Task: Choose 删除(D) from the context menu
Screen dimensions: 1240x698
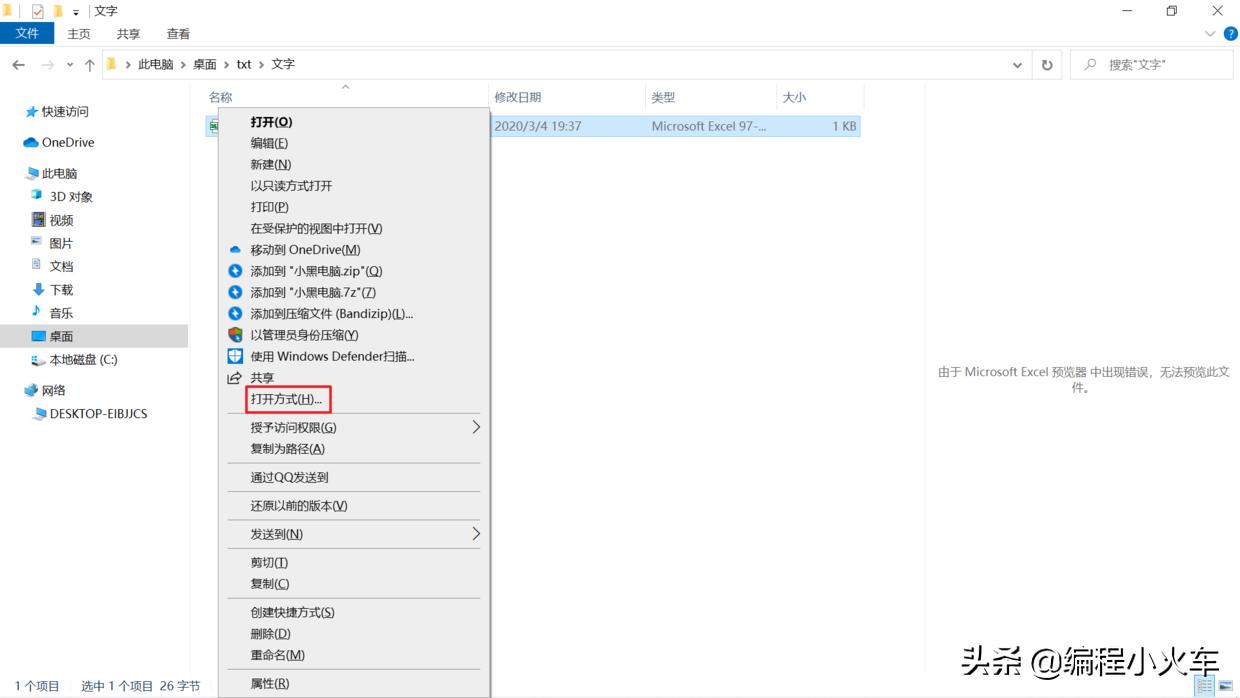Action: click(x=354, y=634)
